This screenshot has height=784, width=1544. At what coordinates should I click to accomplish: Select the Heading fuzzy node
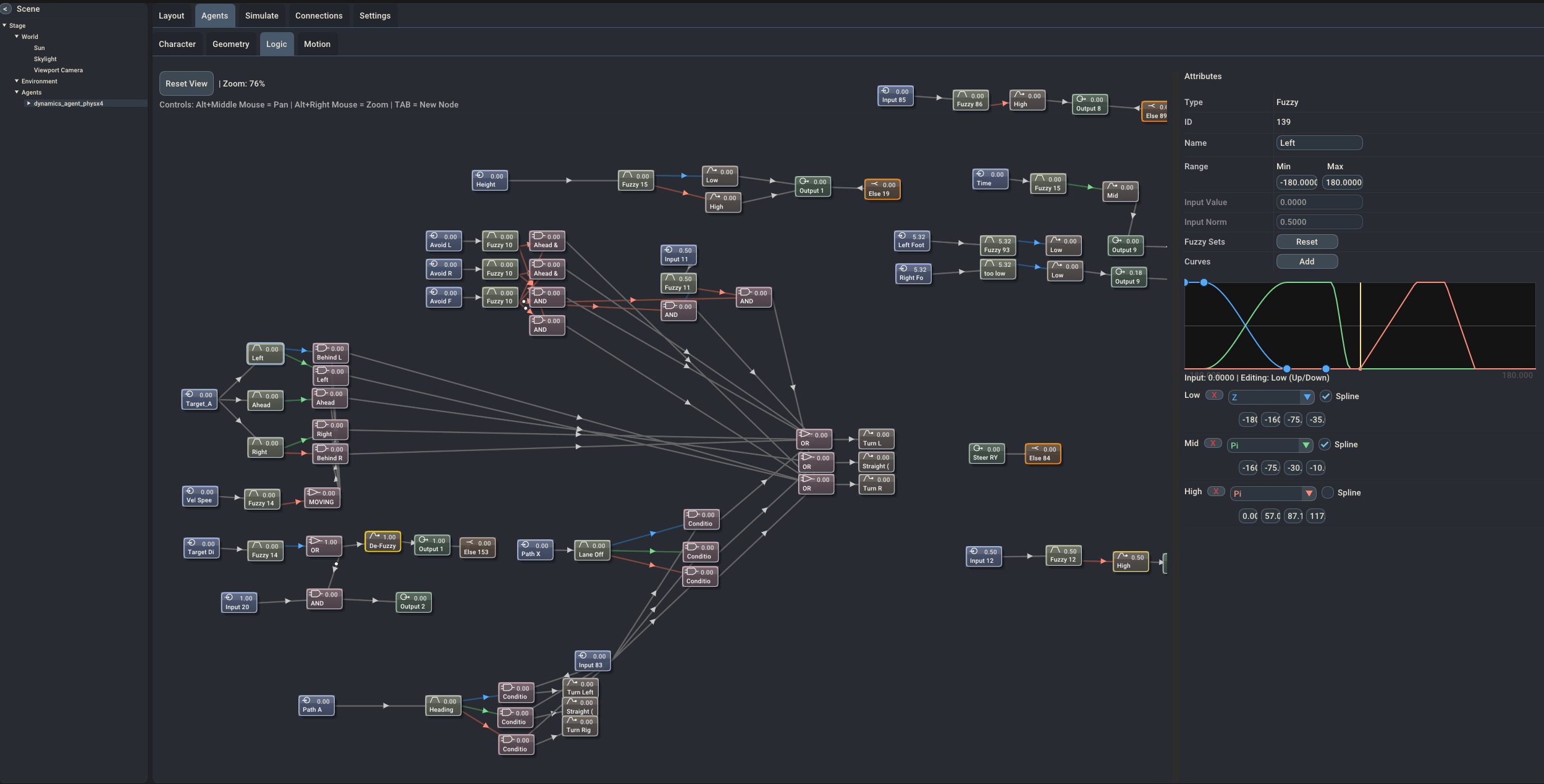442,706
